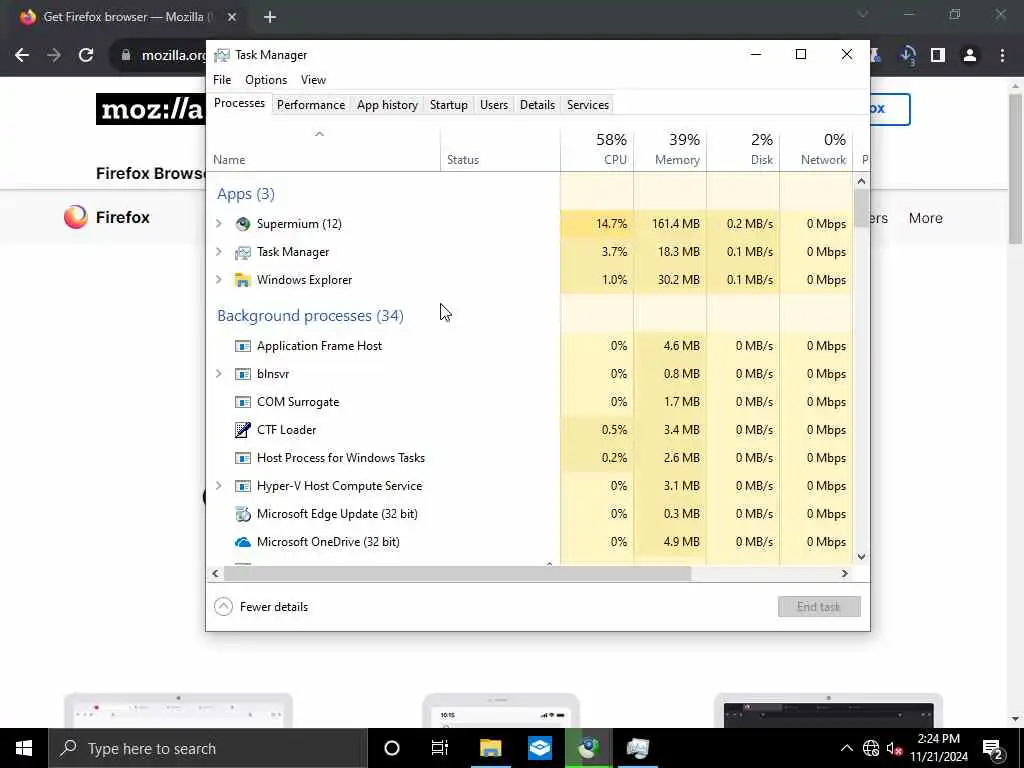
Task: Click the Fewer details link
Action: [274, 607]
